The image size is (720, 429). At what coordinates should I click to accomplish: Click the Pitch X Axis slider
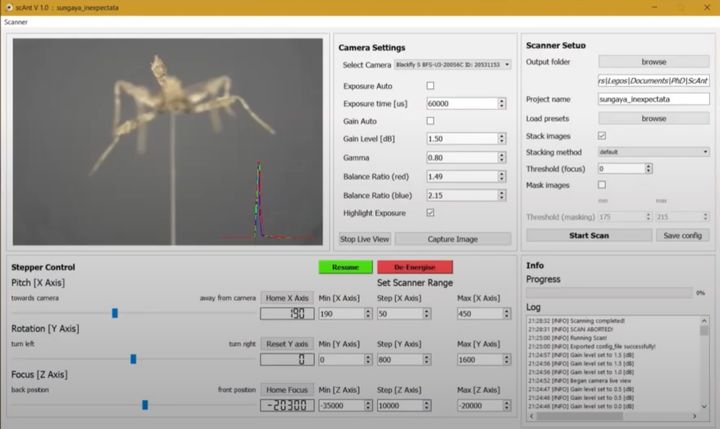tap(115, 313)
